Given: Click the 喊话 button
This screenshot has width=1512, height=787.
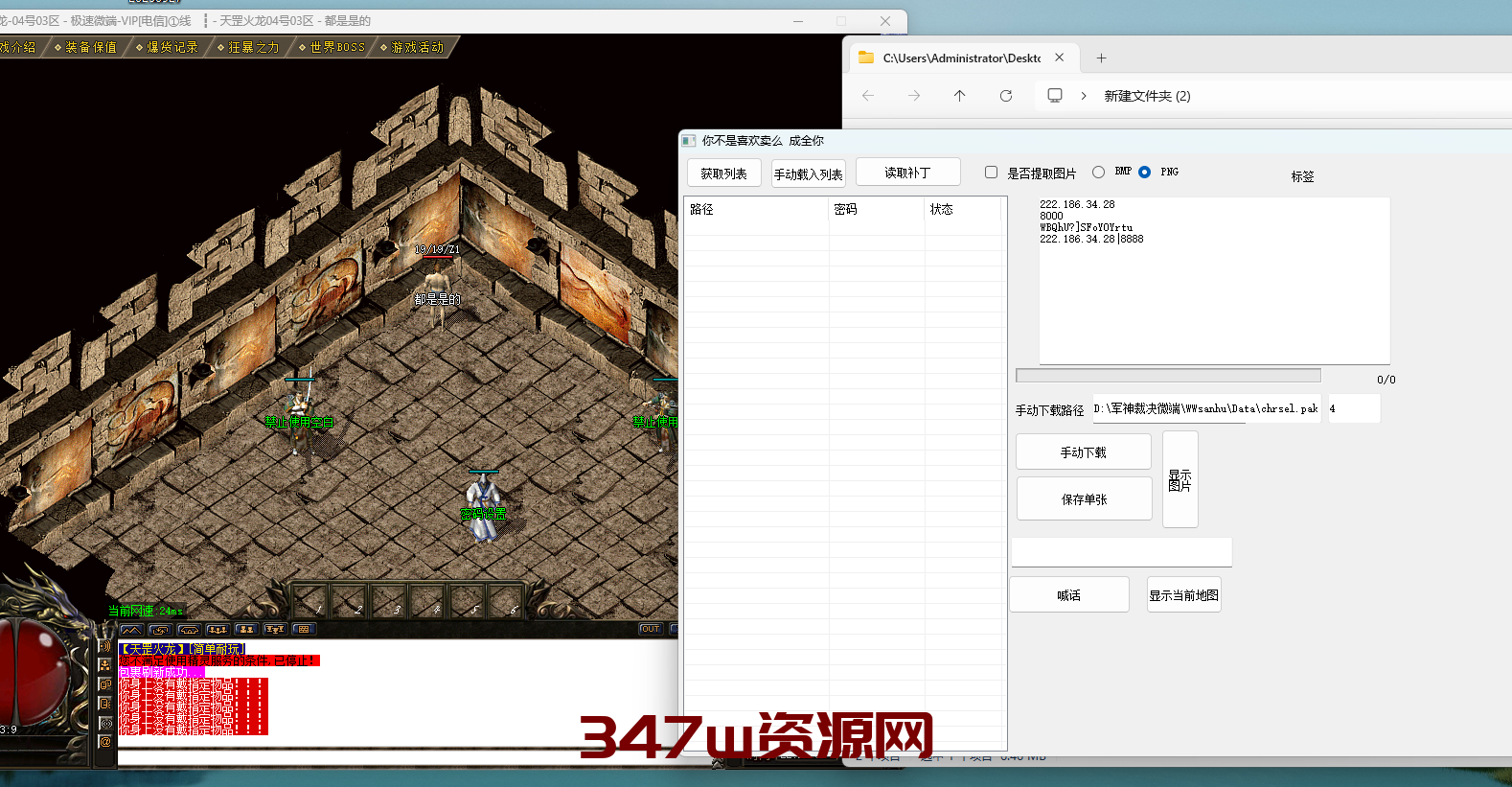Looking at the screenshot, I should coord(1069,594).
